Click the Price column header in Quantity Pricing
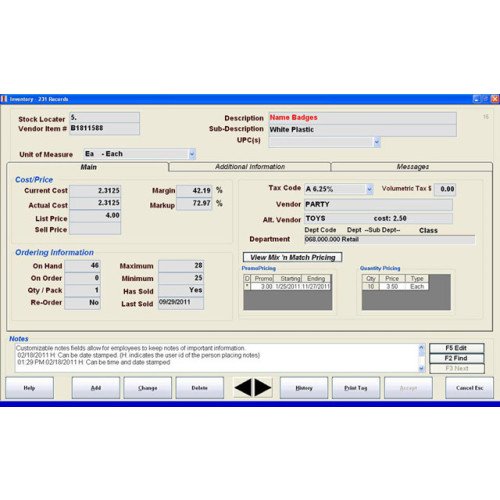This screenshot has width=500, height=500. pyautogui.click(x=392, y=279)
